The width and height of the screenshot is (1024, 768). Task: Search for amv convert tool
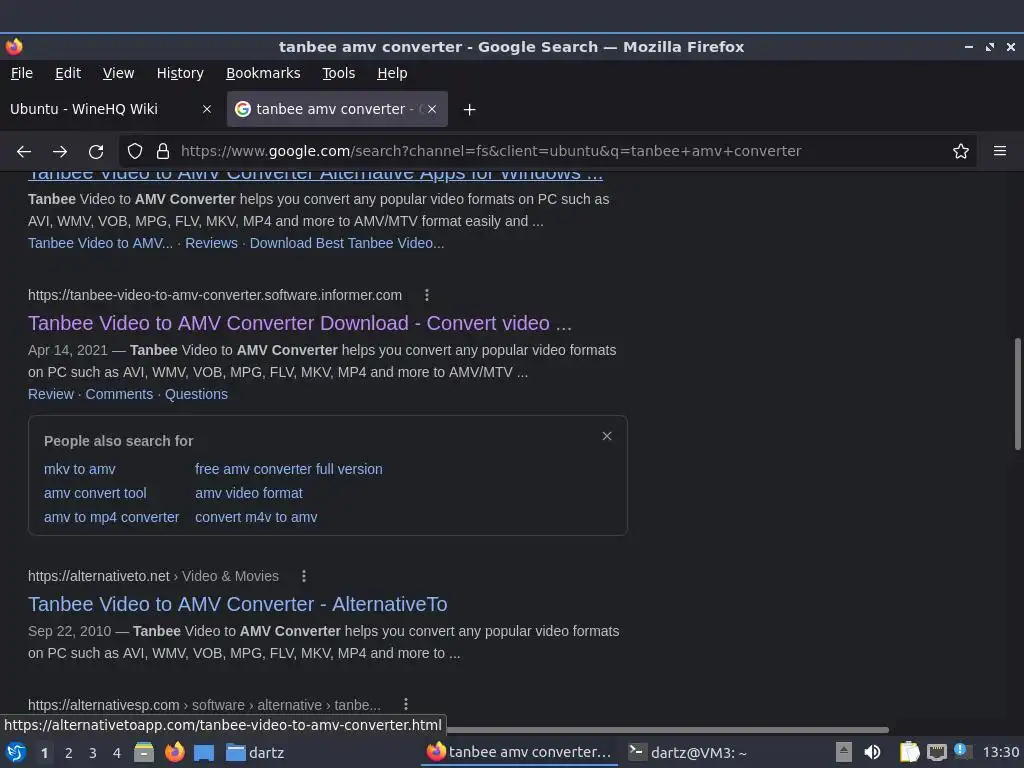[x=95, y=493]
